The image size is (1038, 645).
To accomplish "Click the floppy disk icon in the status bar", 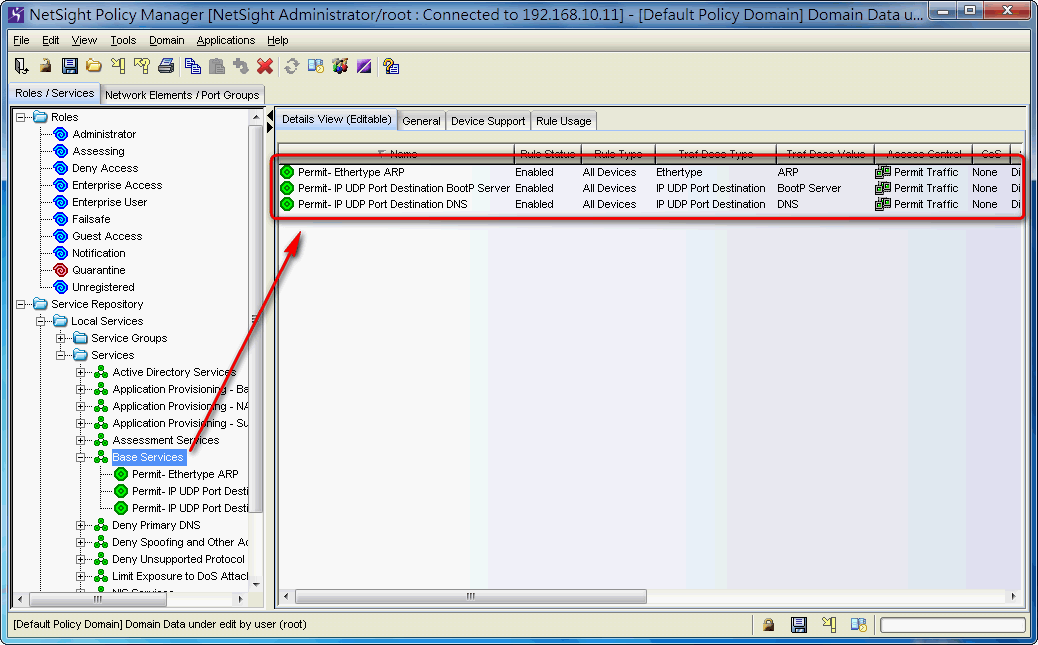I will pyautogui.click(x=799, y=624).
